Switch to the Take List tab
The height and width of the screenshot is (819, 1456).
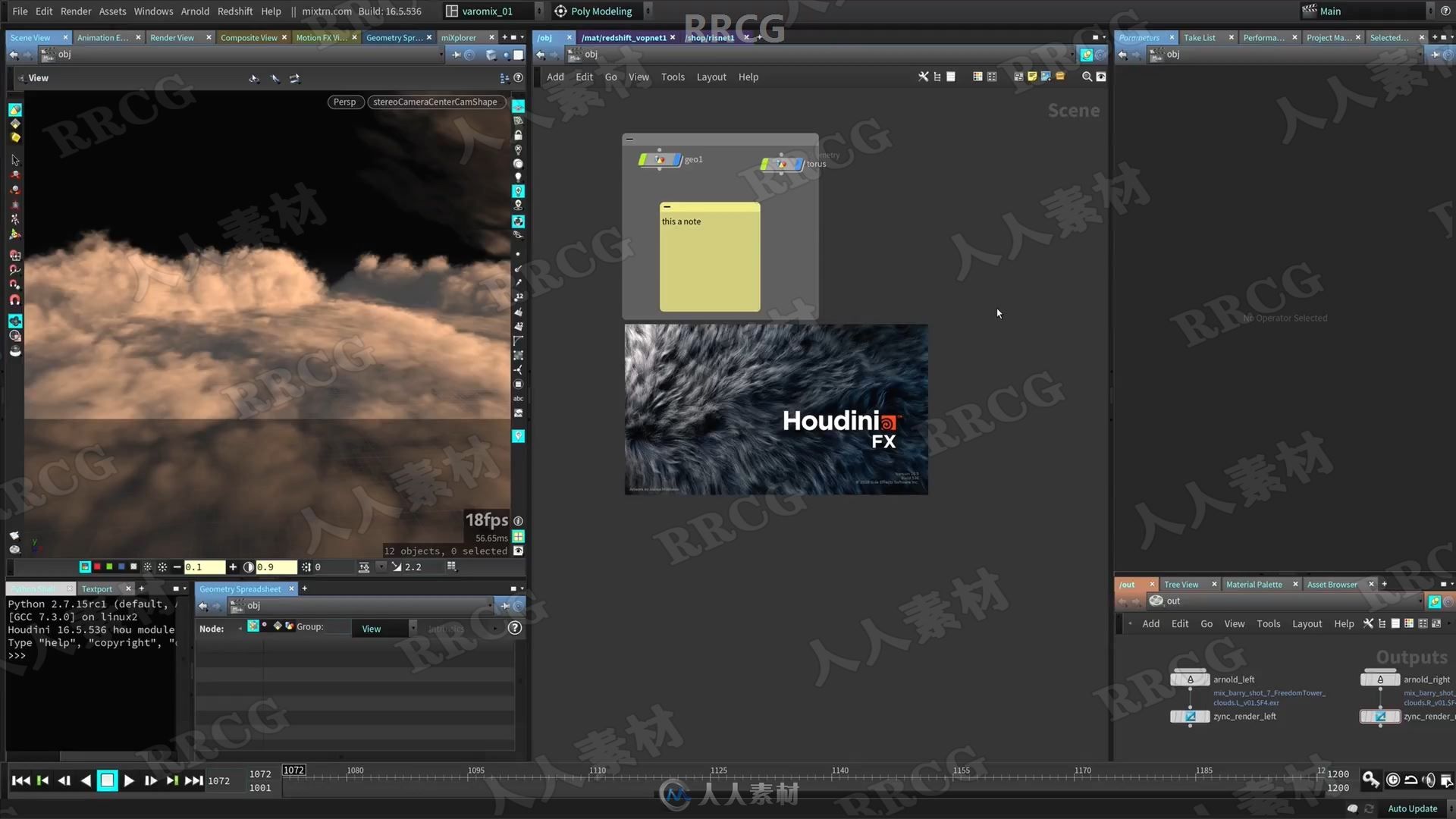(x=1199, y=37)
